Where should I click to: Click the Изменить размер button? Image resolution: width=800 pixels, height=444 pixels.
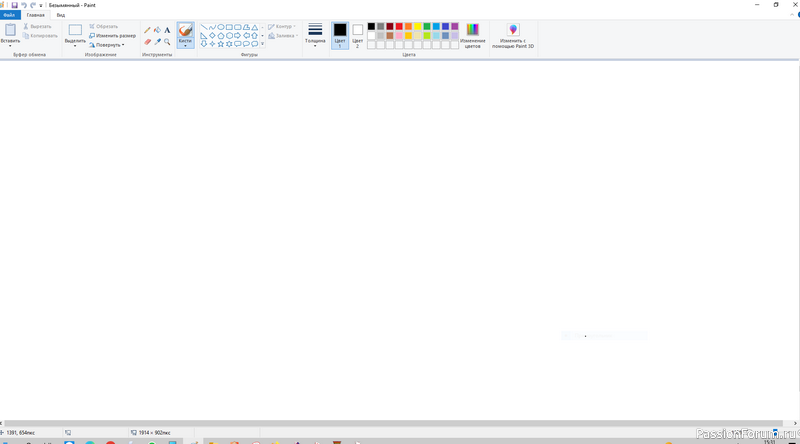point(113,35)
